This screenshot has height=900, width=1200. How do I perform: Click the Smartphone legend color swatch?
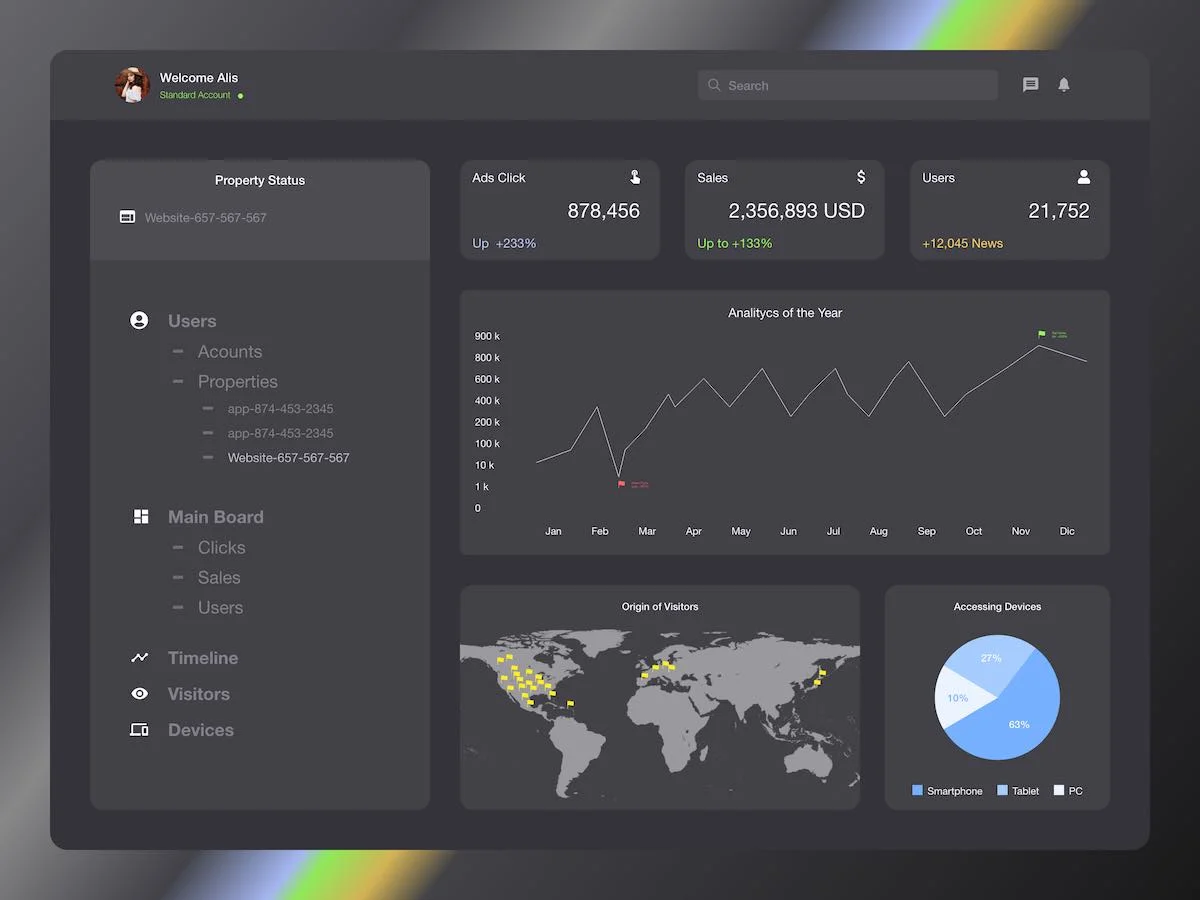point(917,791)
